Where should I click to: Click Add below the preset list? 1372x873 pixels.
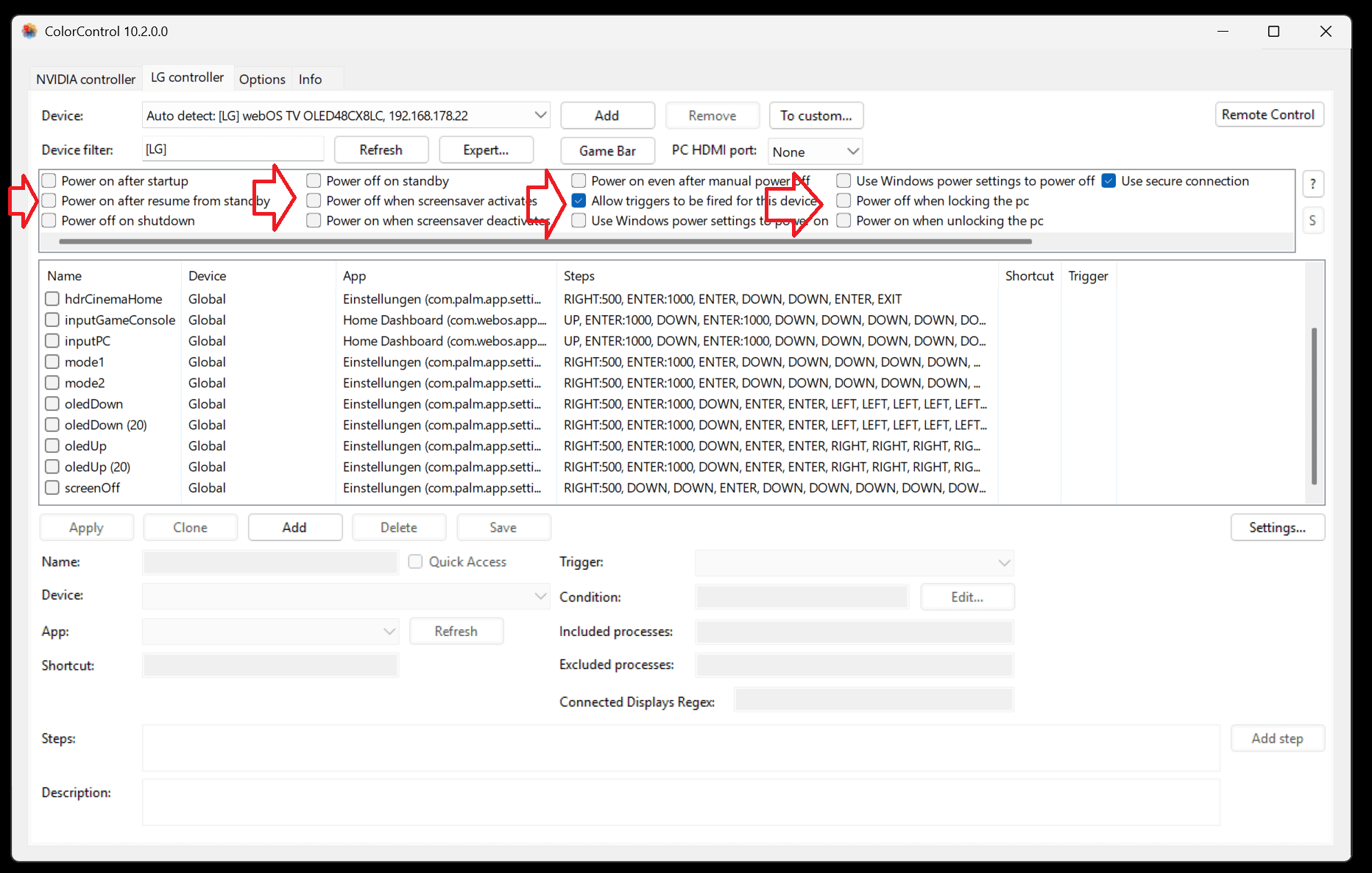coord(294,528)
